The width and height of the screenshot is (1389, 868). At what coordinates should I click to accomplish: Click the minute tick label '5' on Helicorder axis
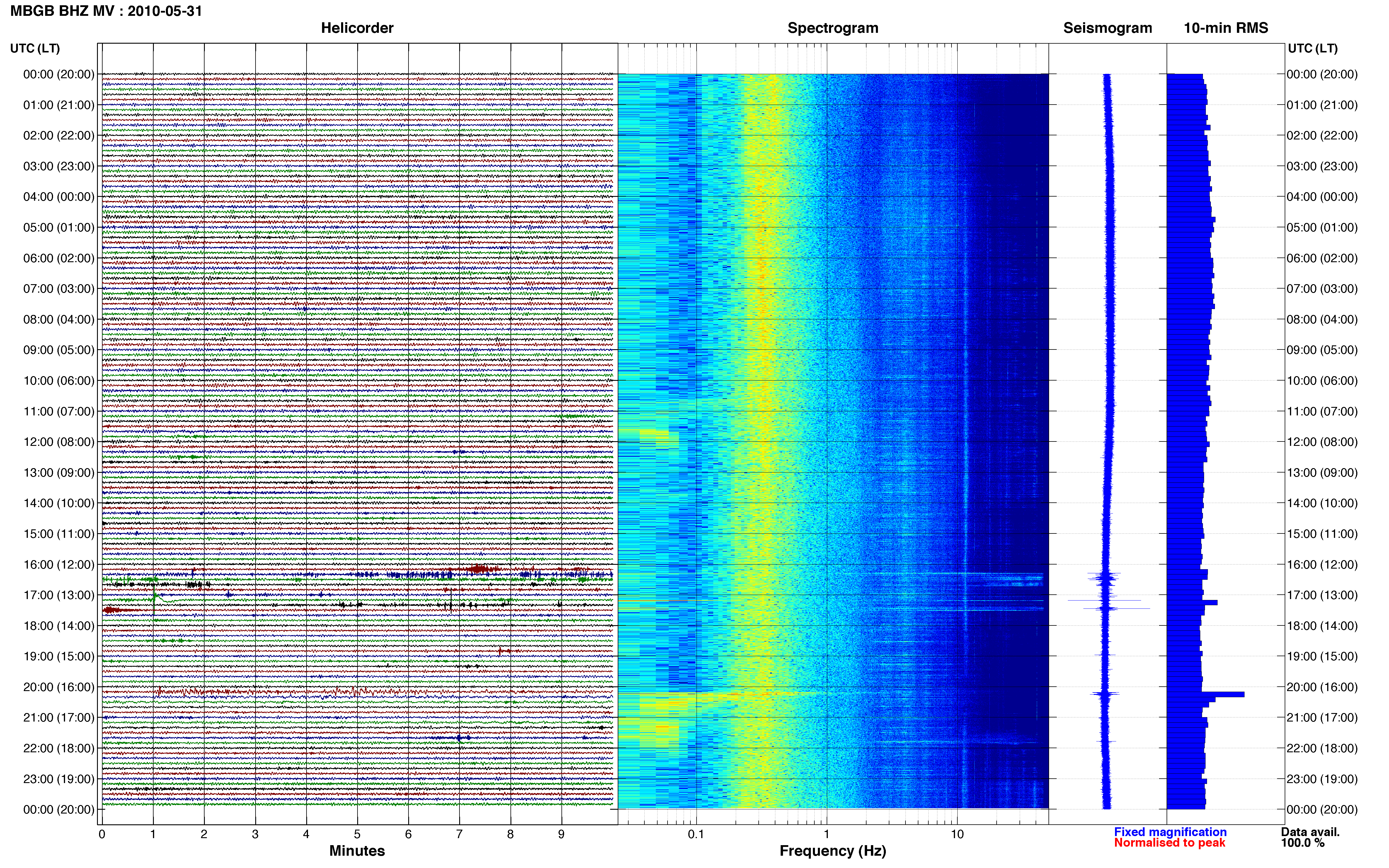tap(357, 834)
